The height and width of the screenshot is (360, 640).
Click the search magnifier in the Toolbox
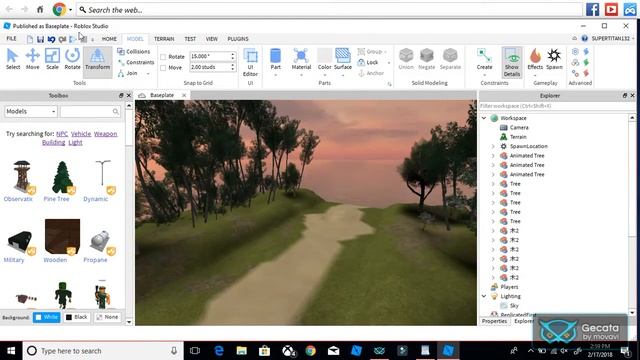(x=116, y=111)
